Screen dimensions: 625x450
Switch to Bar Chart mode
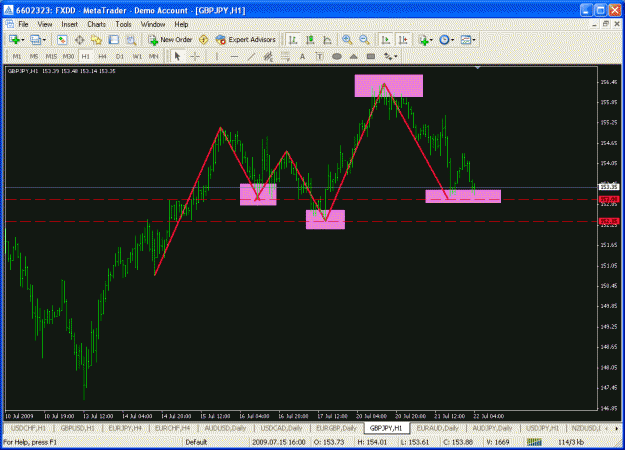click(293, 40)
